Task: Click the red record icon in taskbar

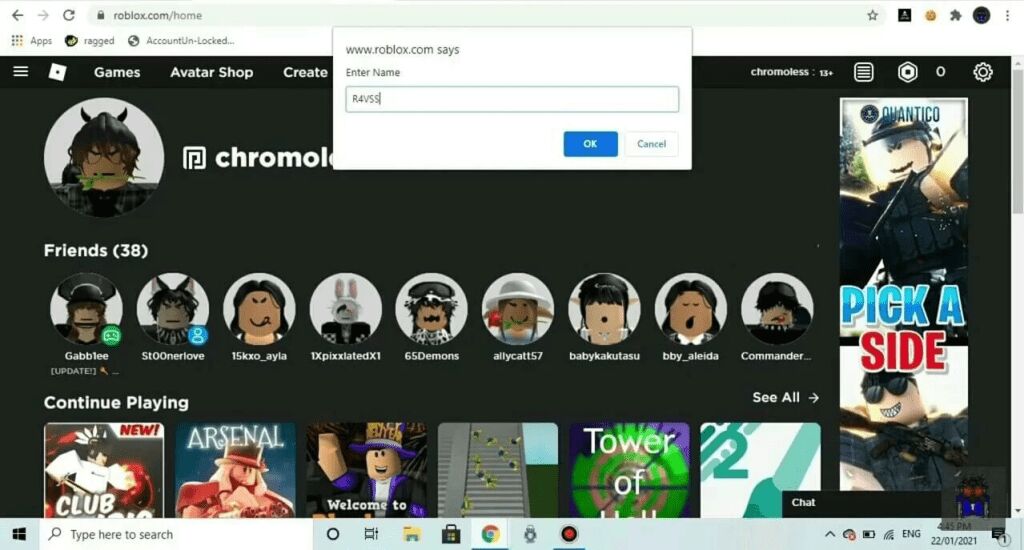Action: 569,534
